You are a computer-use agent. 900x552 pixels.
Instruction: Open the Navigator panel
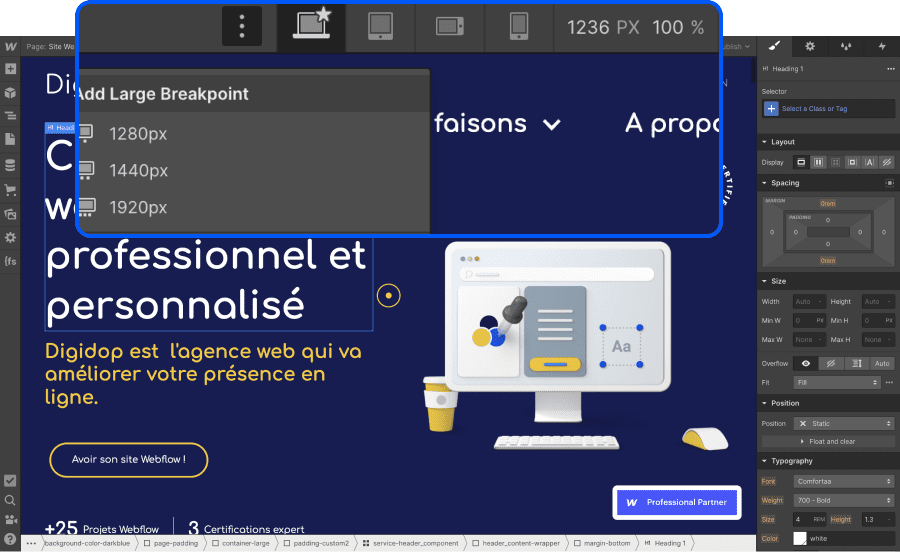point(10,116)
